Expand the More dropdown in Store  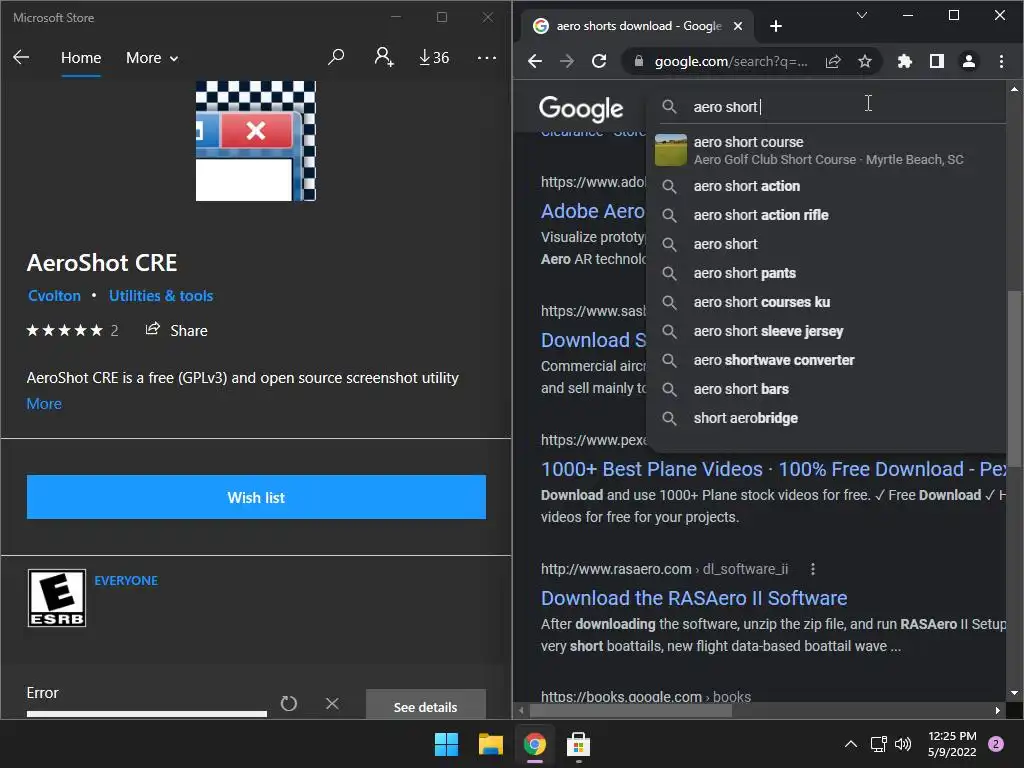point(152,58)
